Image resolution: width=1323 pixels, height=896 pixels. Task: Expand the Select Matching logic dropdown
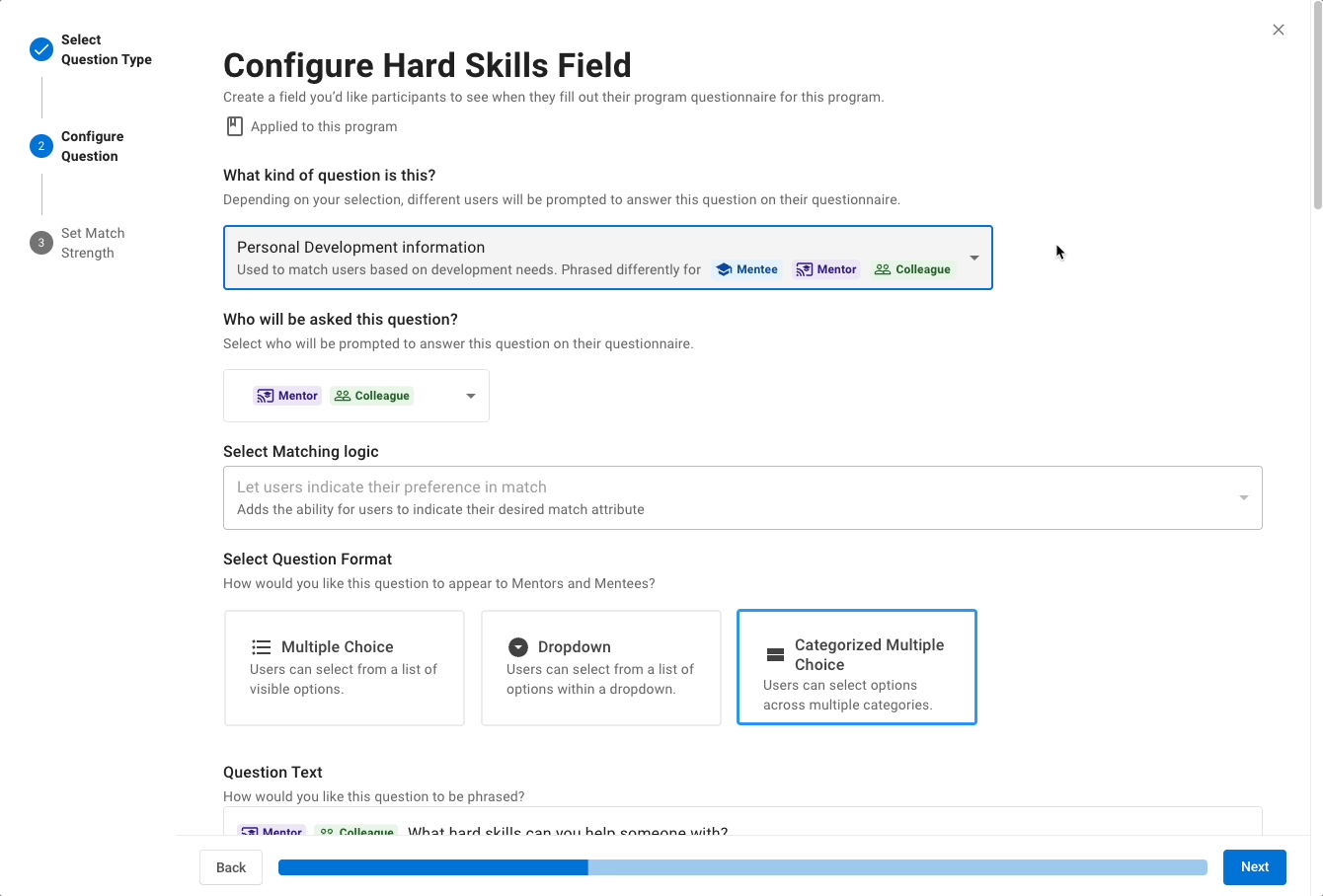pos(742,497)
